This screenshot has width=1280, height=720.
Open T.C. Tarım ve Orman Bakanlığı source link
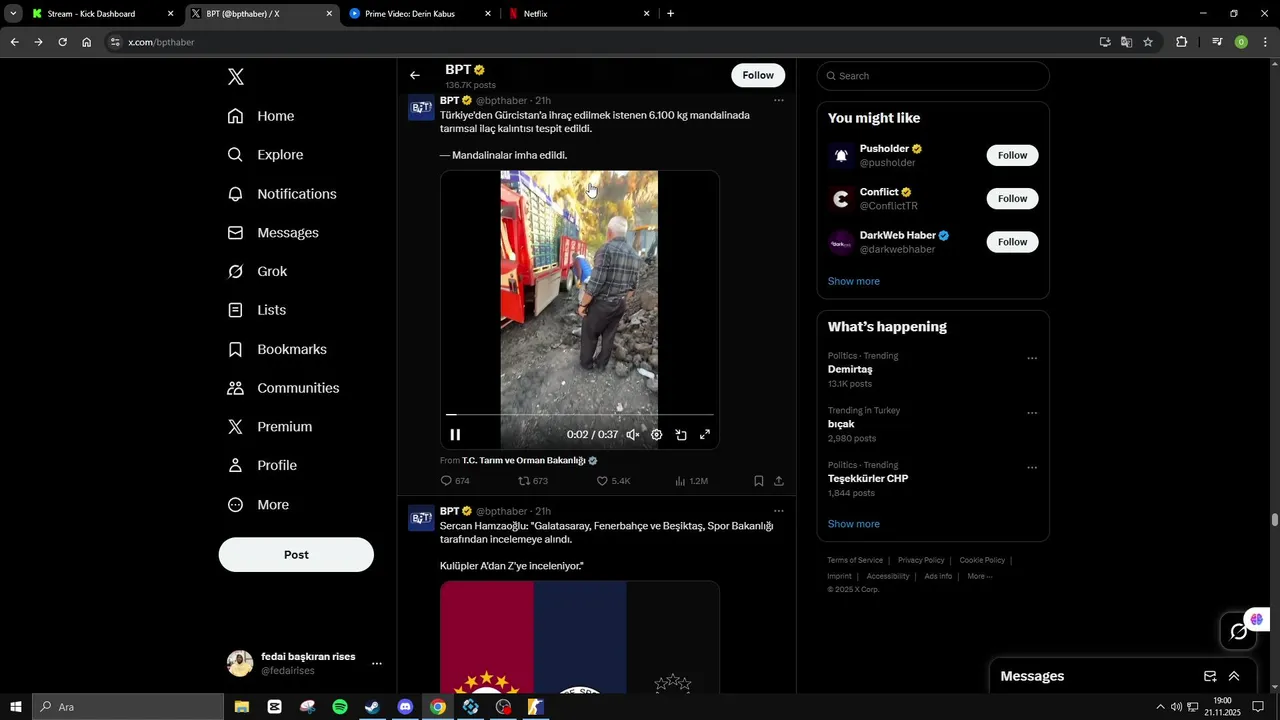524,461
